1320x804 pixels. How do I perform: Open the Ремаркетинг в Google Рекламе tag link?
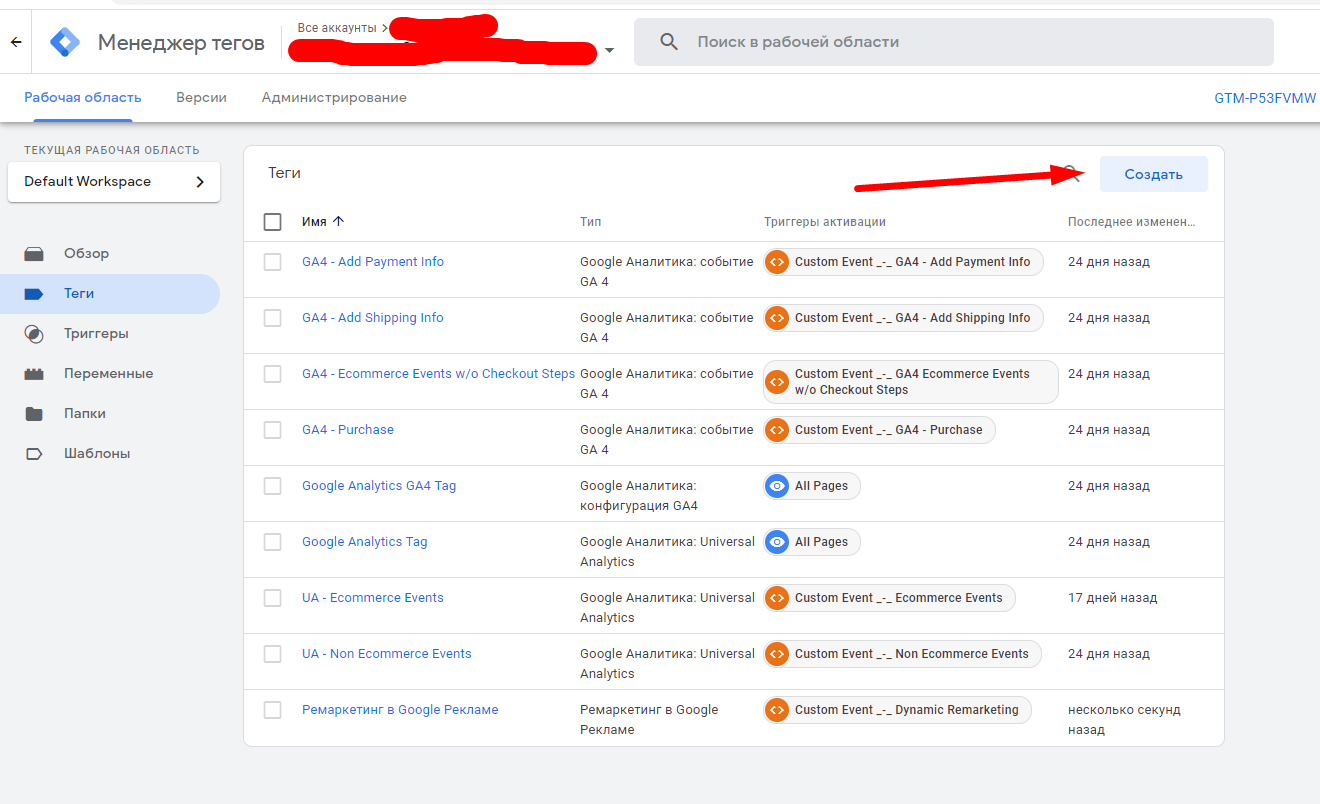click(400, 710)
